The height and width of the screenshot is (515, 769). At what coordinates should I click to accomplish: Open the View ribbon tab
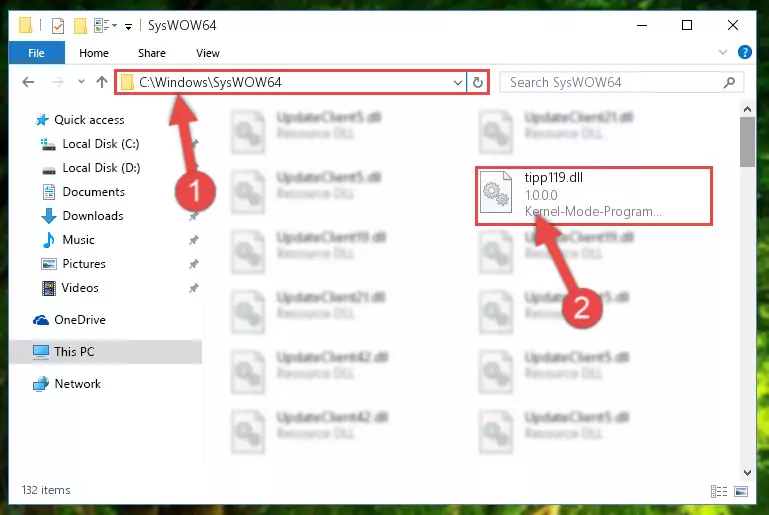tap(208, 53)
